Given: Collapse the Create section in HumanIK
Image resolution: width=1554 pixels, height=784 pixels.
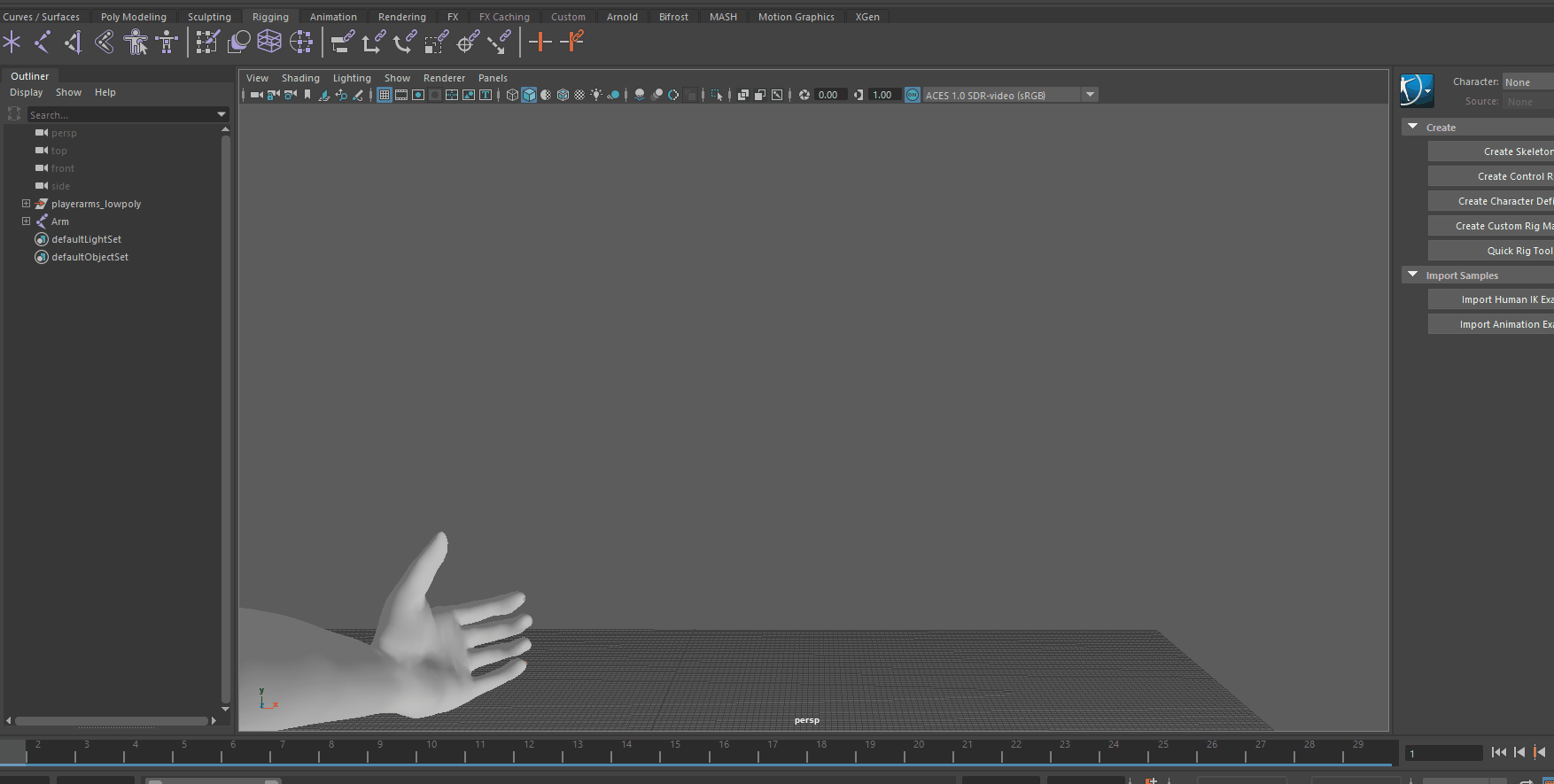Looking at the screenshot, I should [x=1413, y=127].
